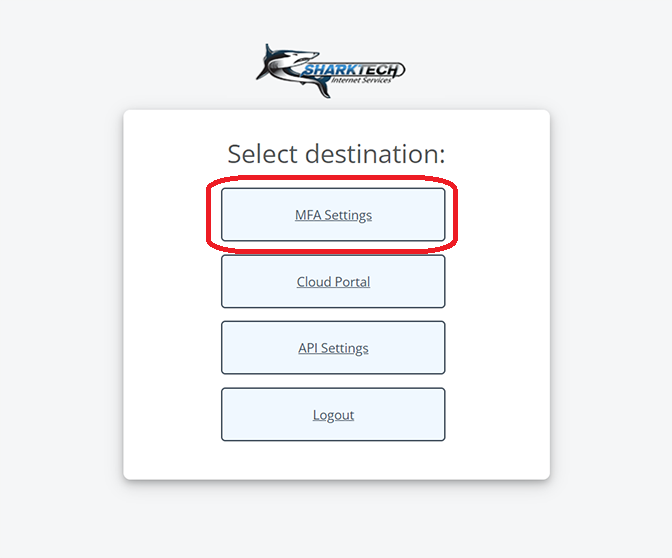Screen dimensions: 672x558
Task: Click the underlined Cloud Portal link text
Action: [333, 282]
